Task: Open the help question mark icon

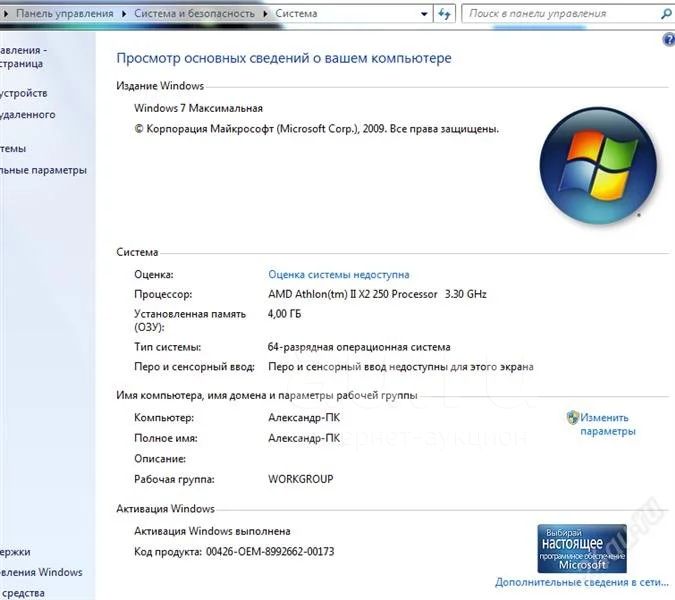Action: tap(669, 40)
